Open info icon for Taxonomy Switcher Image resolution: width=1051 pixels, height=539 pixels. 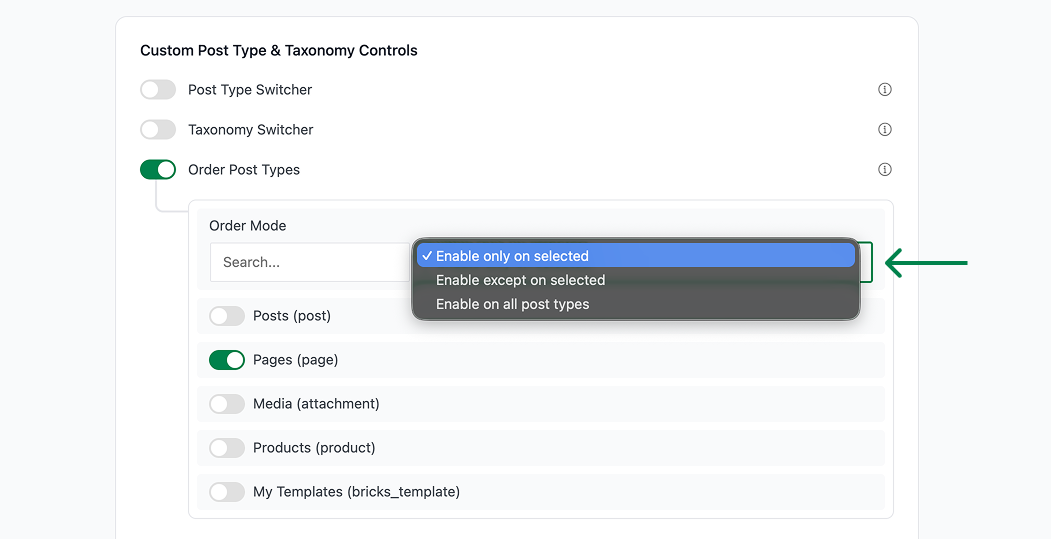click(x=885, y=129)
